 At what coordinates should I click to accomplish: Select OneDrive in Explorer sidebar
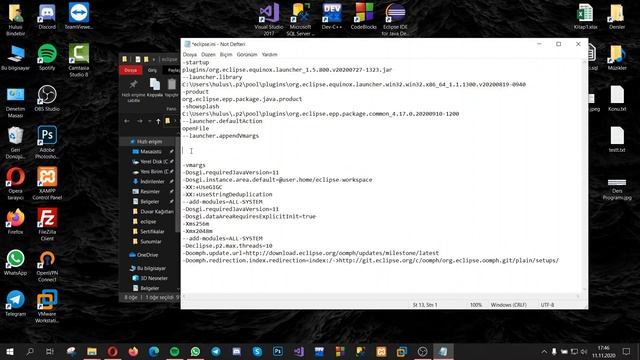147,255
